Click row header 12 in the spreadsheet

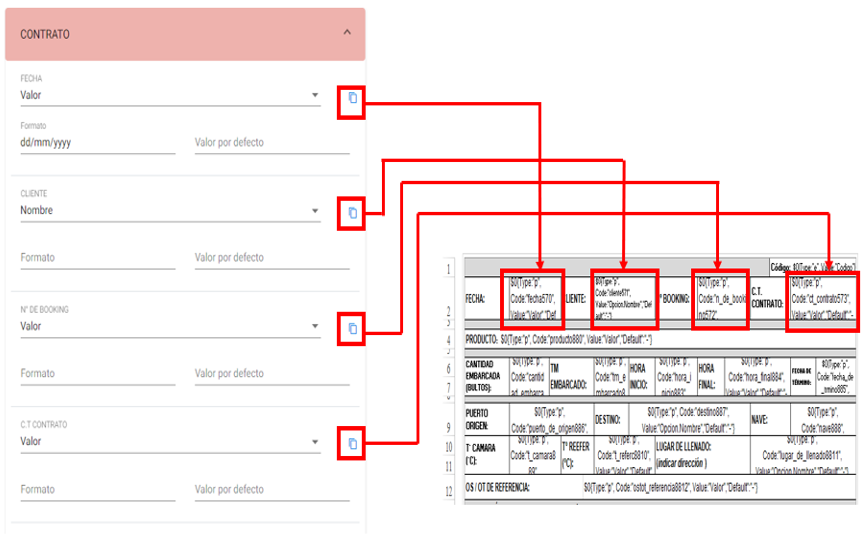tap(449, 491)
